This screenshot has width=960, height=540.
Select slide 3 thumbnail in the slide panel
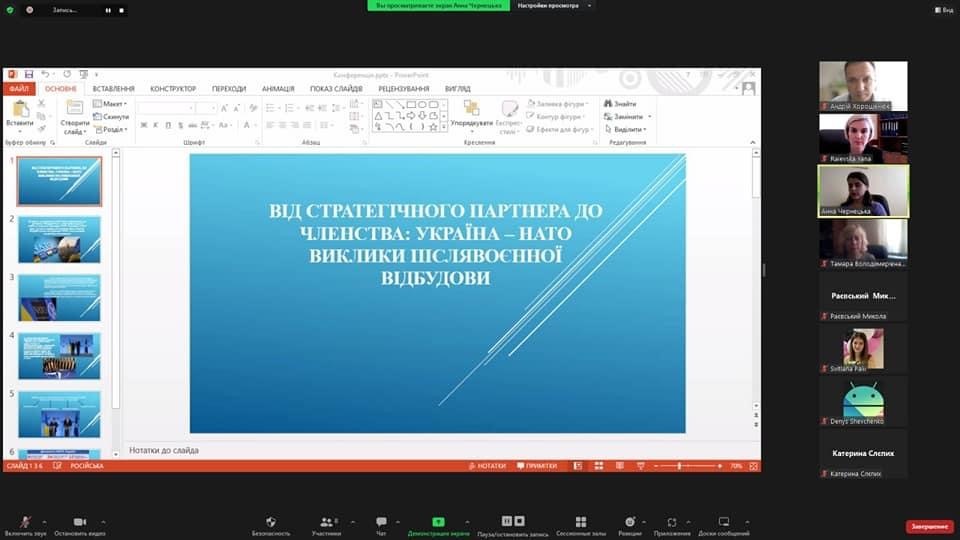click(x=59, y=297)
